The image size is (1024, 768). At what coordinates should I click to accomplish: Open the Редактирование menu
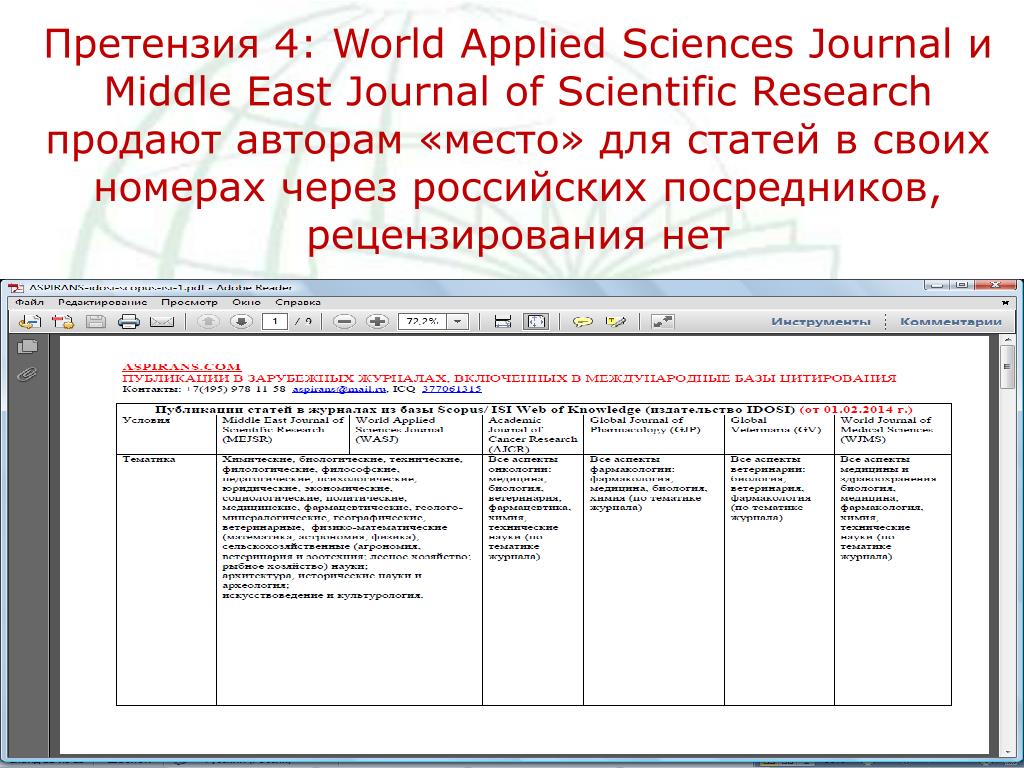click(x=103, y=302)
